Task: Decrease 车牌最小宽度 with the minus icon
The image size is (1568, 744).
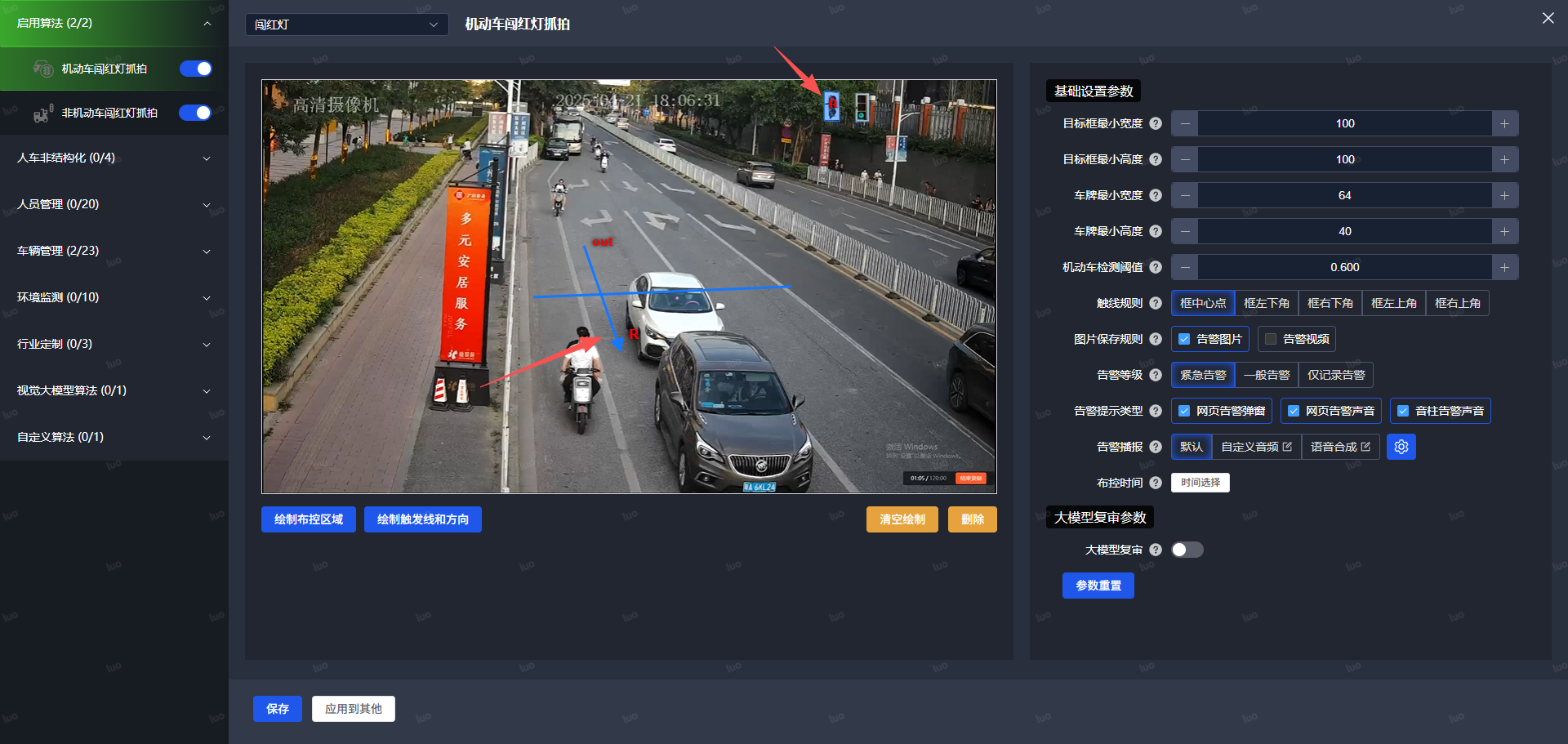Action: tap(1185, 195)
